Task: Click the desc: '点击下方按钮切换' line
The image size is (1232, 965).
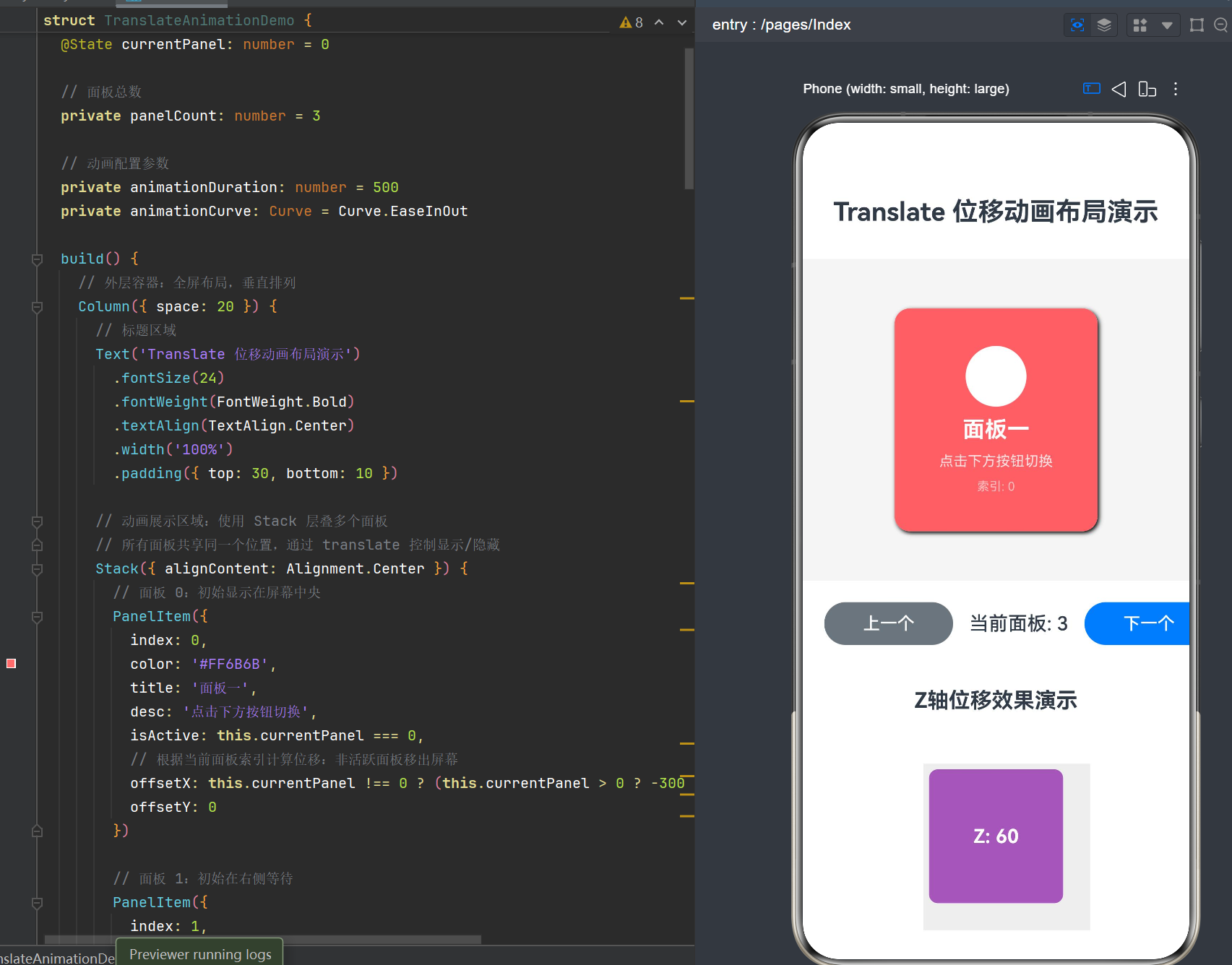Action: pyautogui.click(x=224, y=712)
